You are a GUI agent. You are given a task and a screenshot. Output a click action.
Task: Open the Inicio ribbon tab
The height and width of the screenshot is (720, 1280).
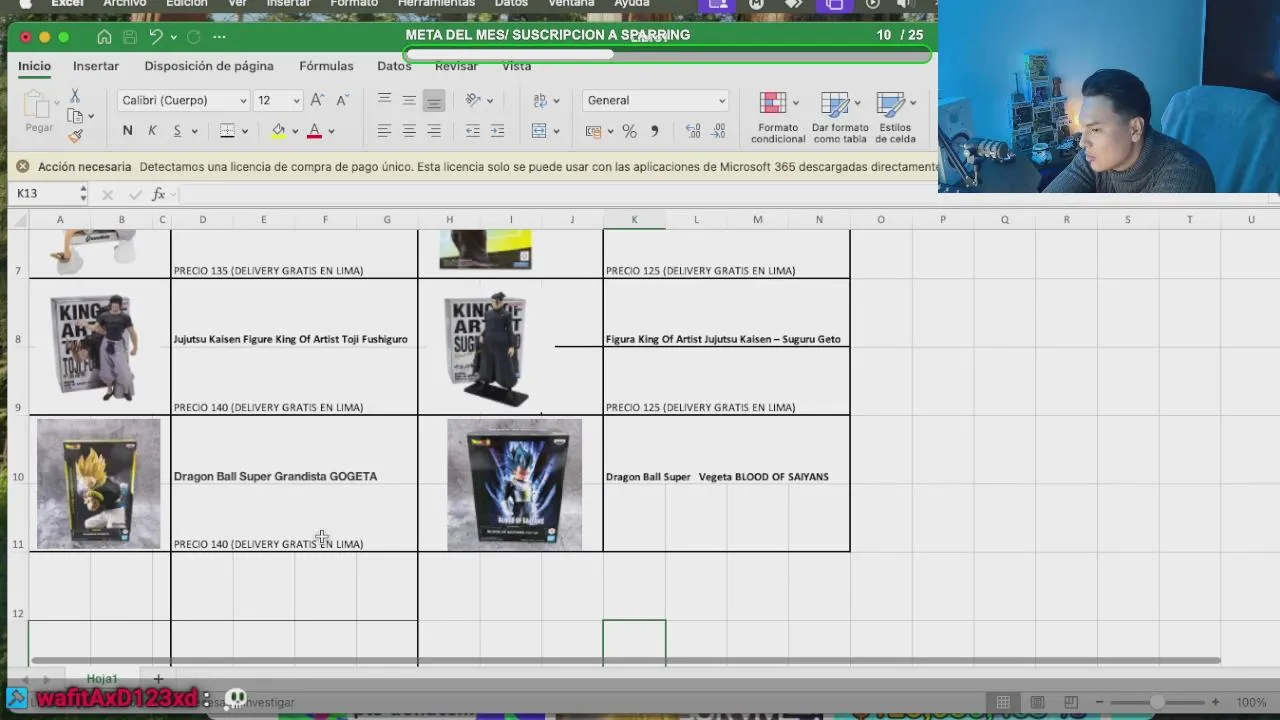pyautogui.click(x=34, y=66)
